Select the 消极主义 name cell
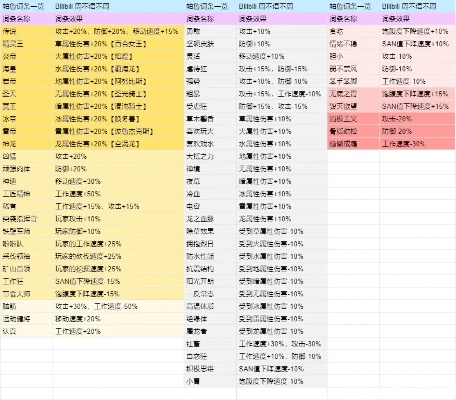The width and height of the screenshot is (456, 400). click(353, 119)
